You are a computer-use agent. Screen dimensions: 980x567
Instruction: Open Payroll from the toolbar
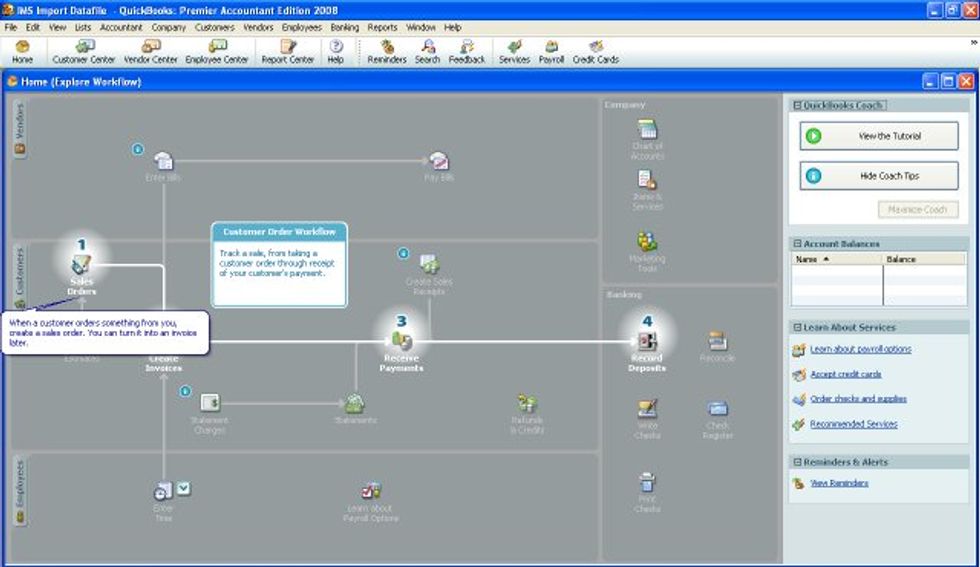(551, 51)
